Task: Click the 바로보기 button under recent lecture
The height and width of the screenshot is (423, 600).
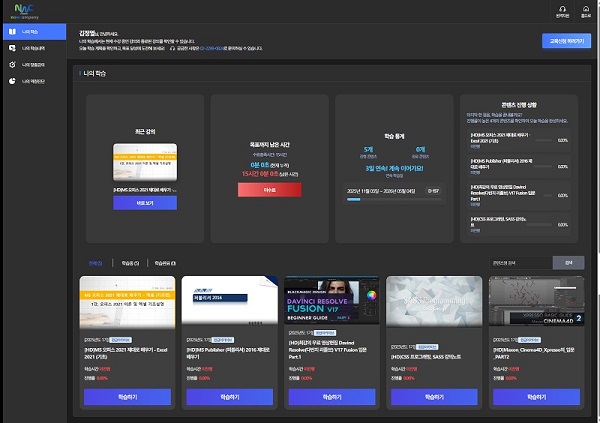Action: 144,203
